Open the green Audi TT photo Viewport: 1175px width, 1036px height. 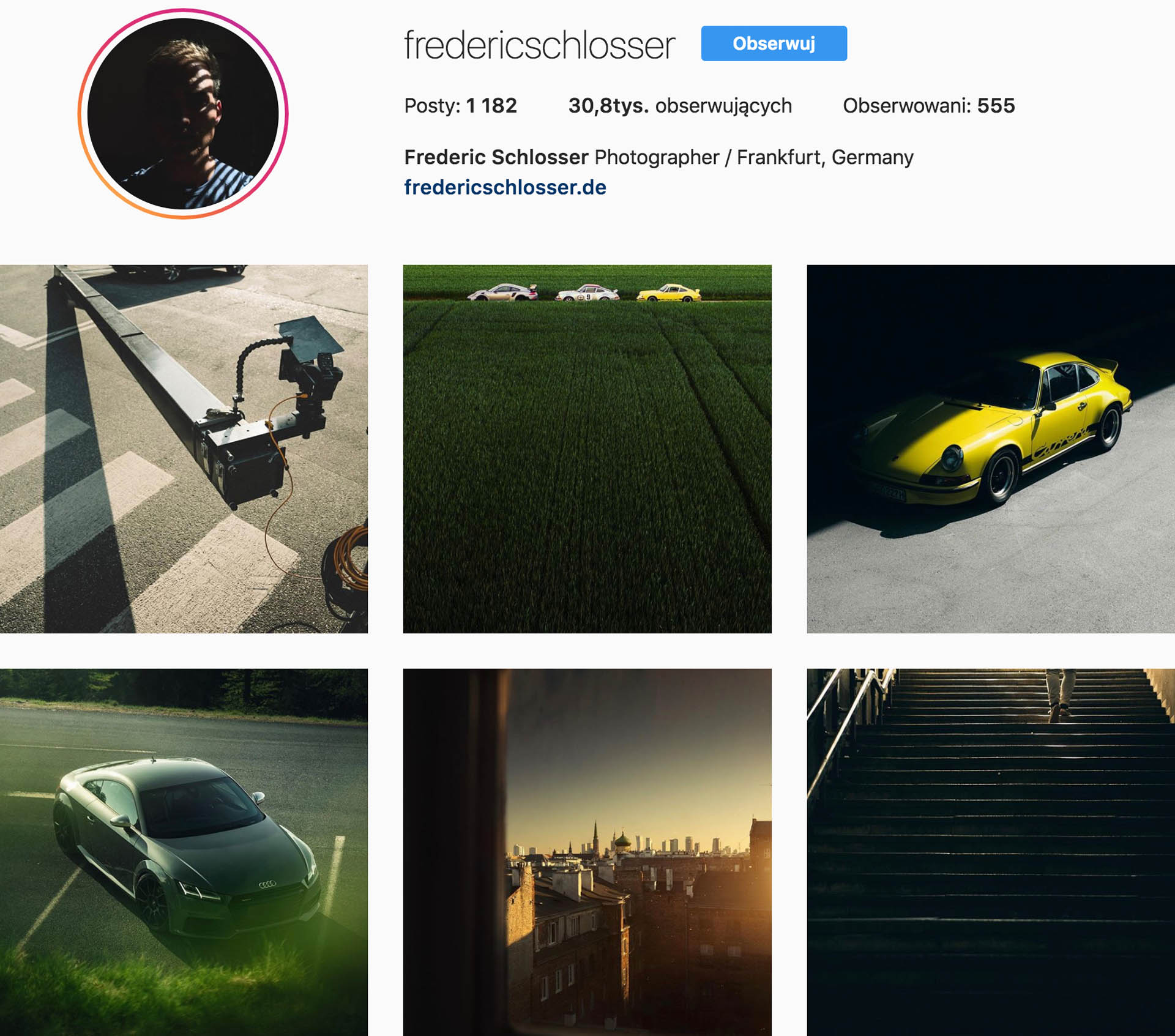pyautogui.click(x=184, y=852)
